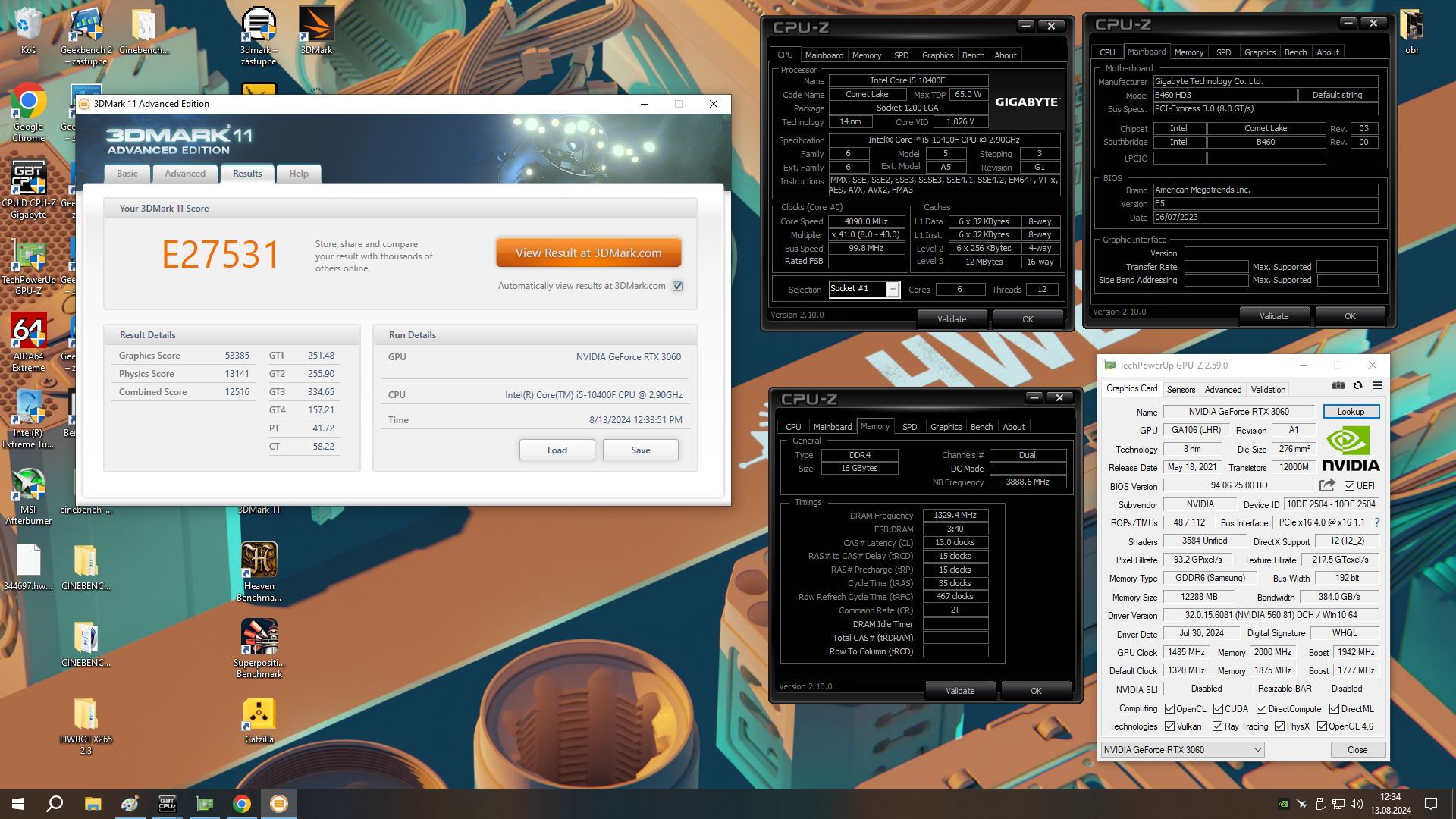Open the Sensors tab in GPU-Z

coord(1181,390)
